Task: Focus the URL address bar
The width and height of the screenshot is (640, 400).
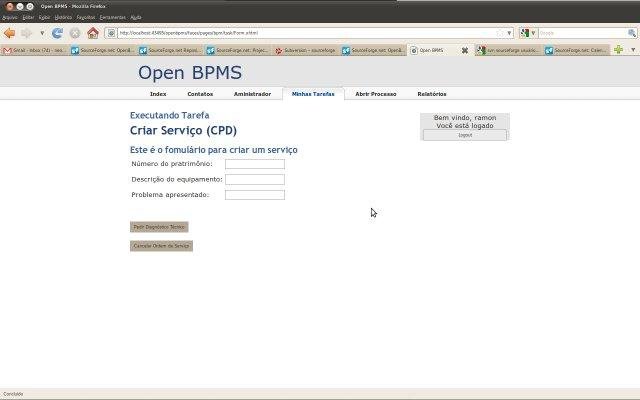Action: (306, 33)
